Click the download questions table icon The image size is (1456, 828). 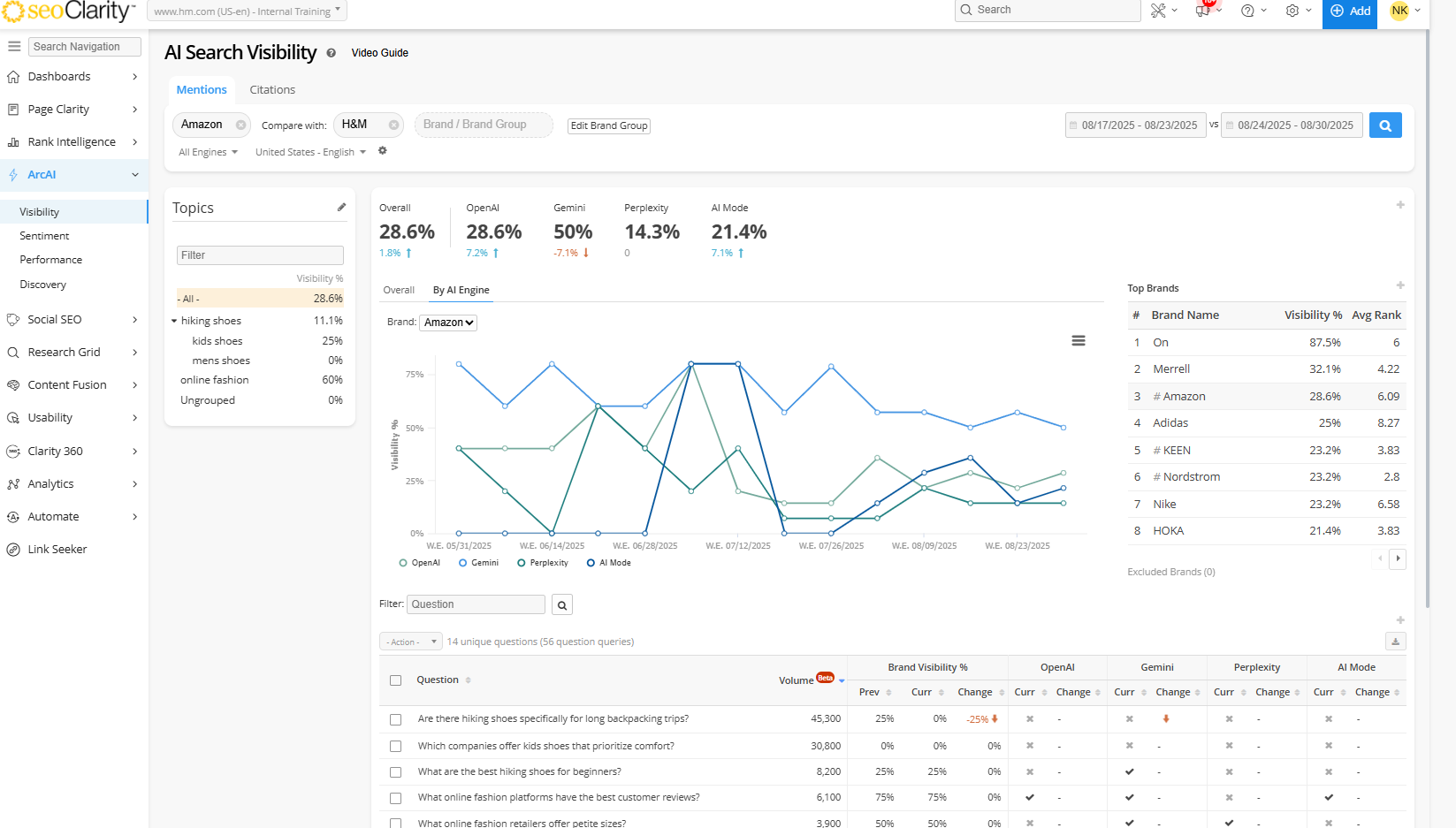[1395, 642]
